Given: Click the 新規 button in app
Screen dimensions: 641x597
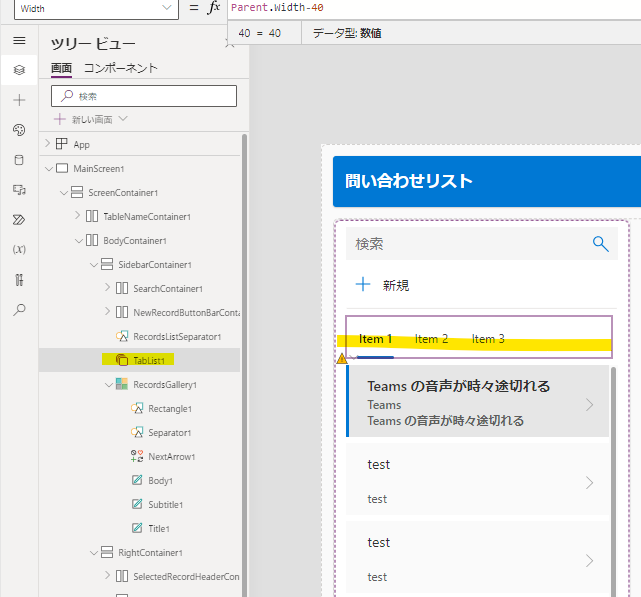Looking at the screenshot, I should [382, 285].
